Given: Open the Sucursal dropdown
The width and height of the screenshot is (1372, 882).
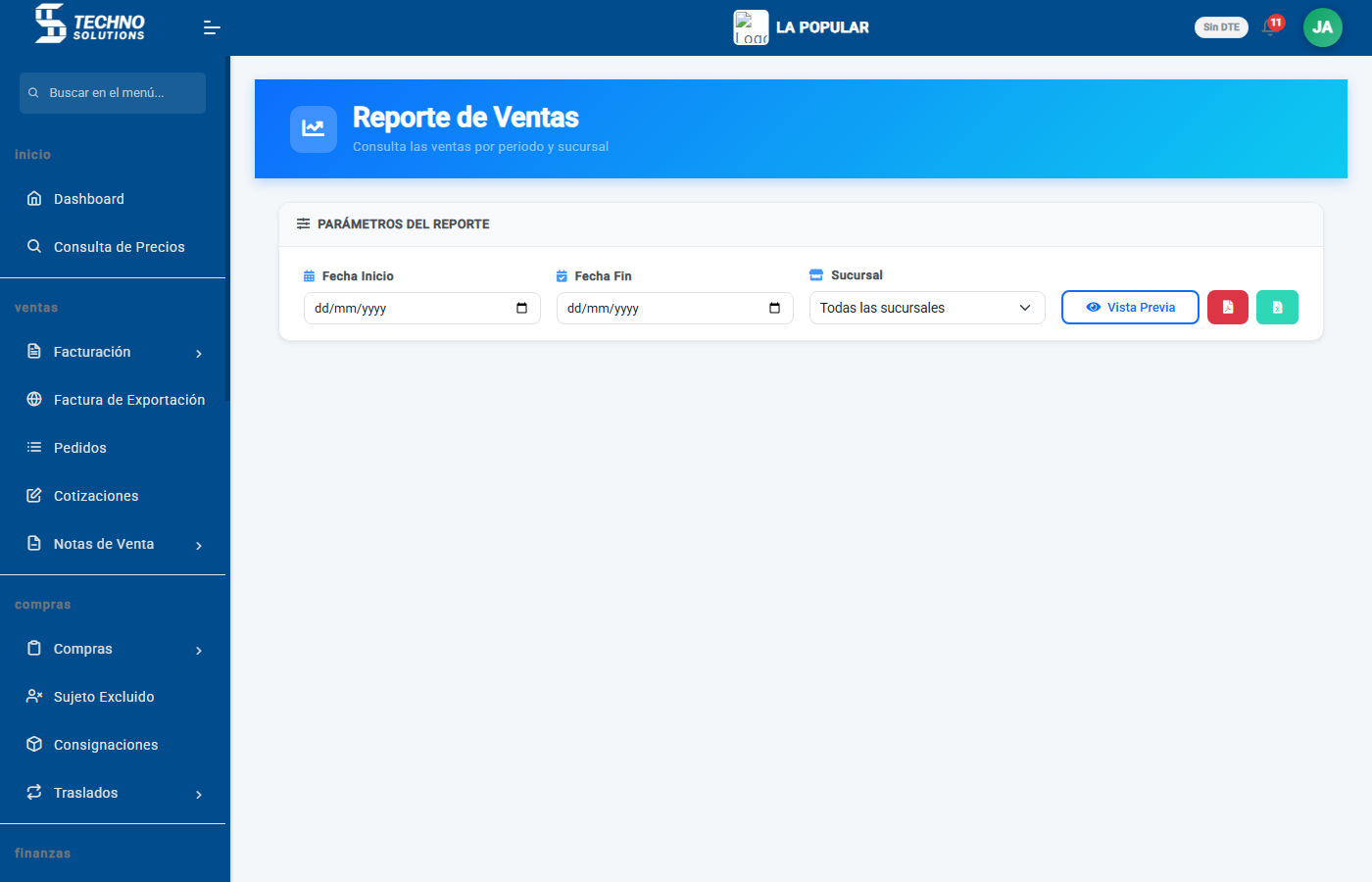Looking at the screenshot, I should [x=927, y=308].
